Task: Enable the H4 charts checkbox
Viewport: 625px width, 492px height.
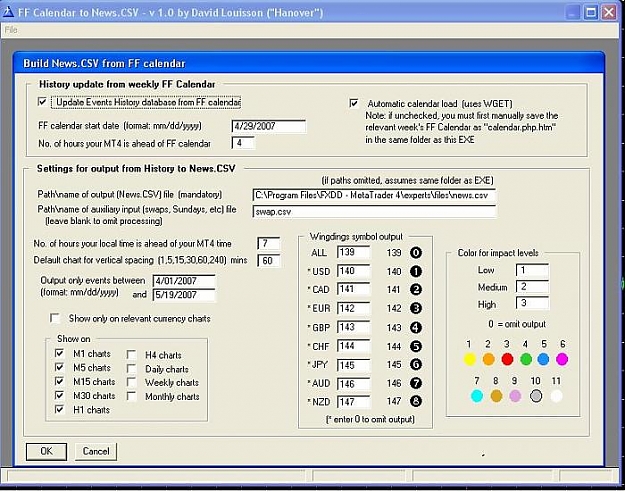Action: [131, 355]
